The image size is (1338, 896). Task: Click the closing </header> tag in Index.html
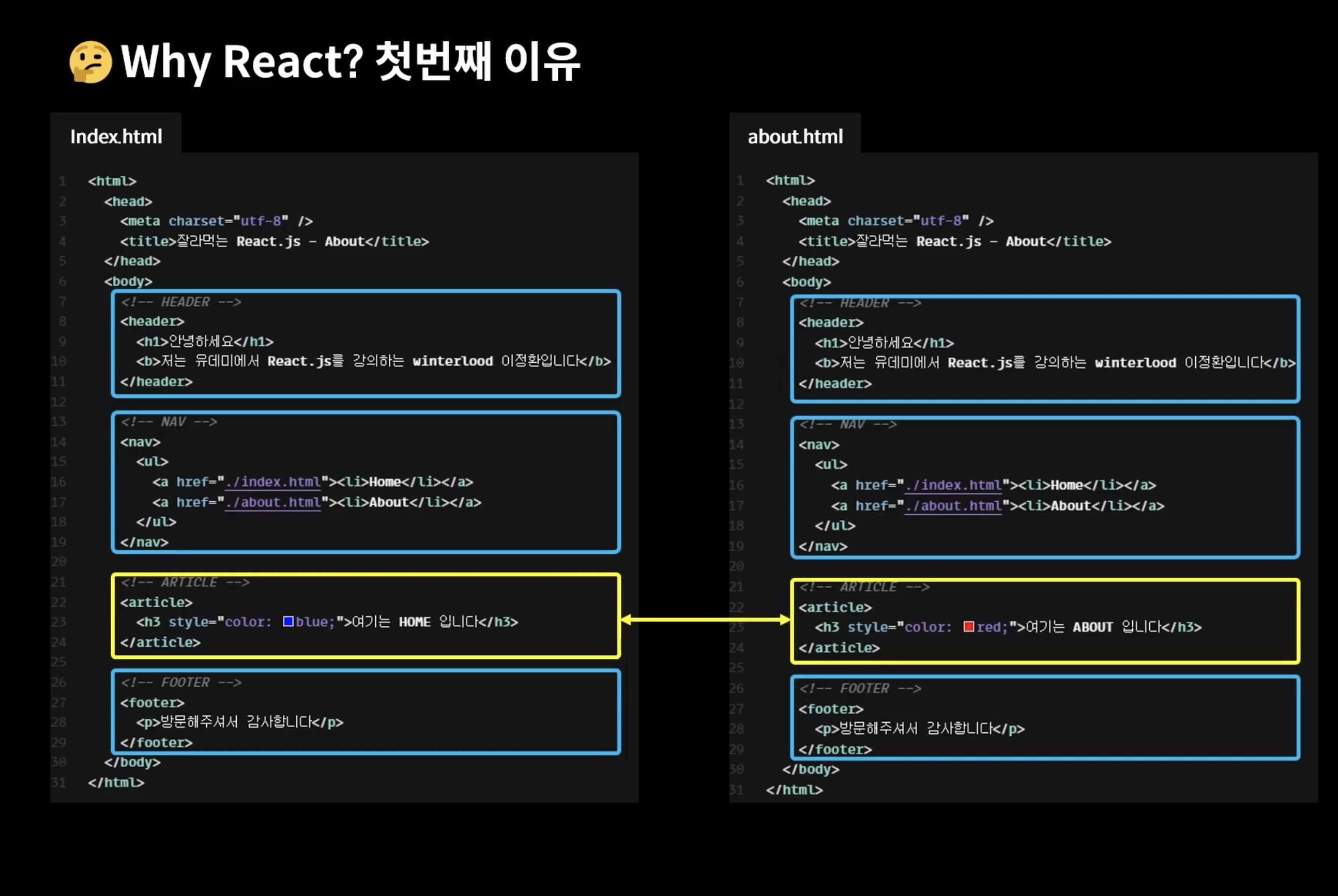point(156,381)
